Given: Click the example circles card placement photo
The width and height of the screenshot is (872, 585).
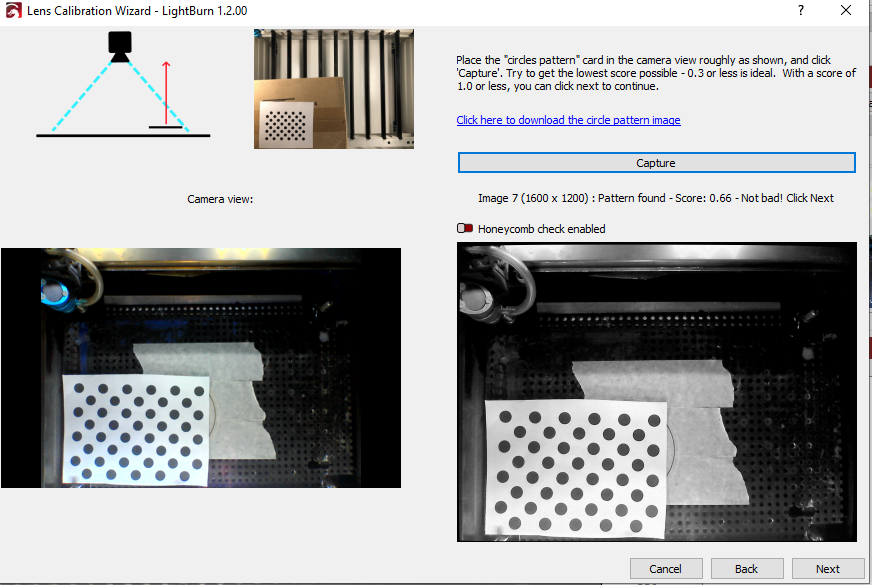Looking at the screenshot, I should [334, 89].
